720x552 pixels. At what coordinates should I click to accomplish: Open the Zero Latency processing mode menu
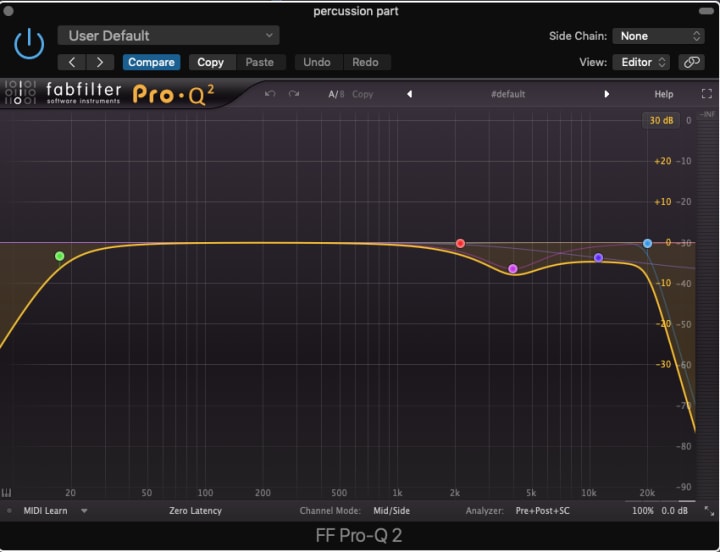195,511
